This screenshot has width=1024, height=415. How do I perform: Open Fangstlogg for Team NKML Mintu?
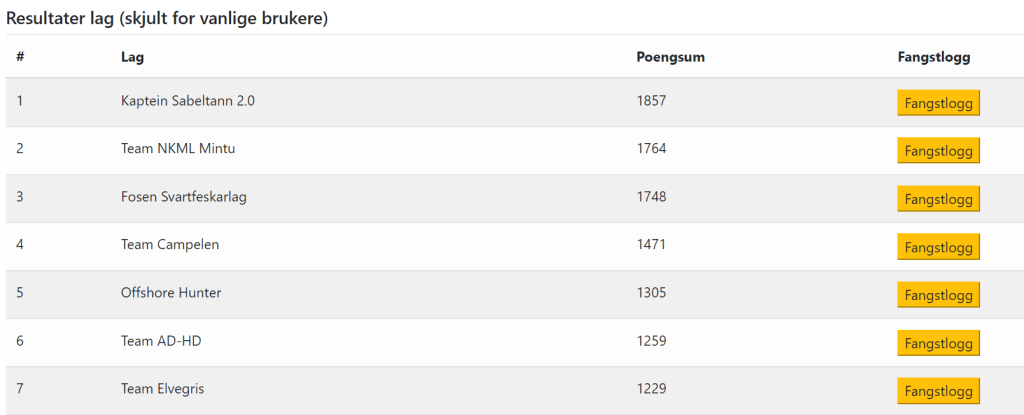click(938, 151)
